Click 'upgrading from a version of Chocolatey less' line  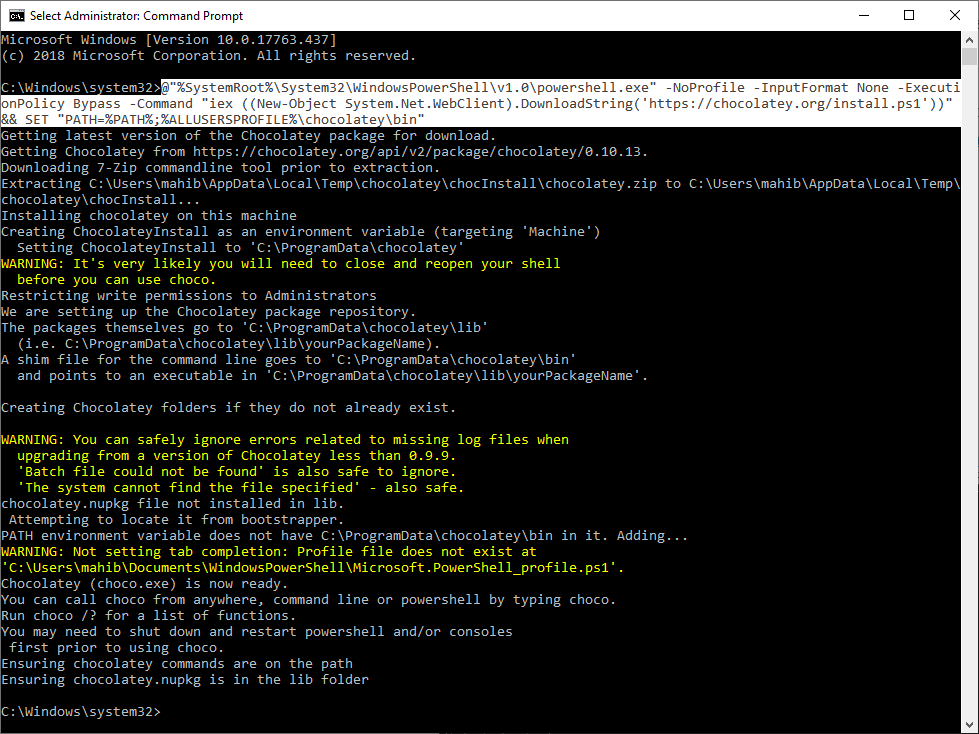237,456
